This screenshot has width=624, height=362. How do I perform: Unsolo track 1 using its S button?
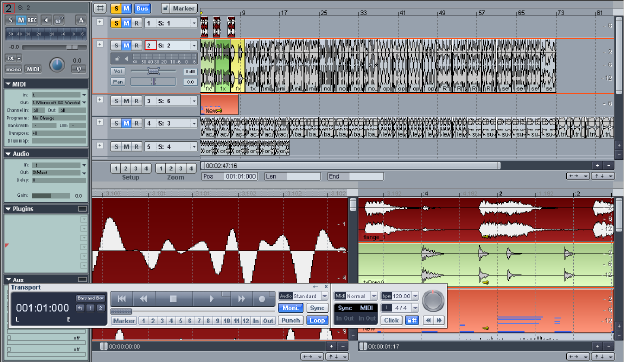tap(116, 23)
